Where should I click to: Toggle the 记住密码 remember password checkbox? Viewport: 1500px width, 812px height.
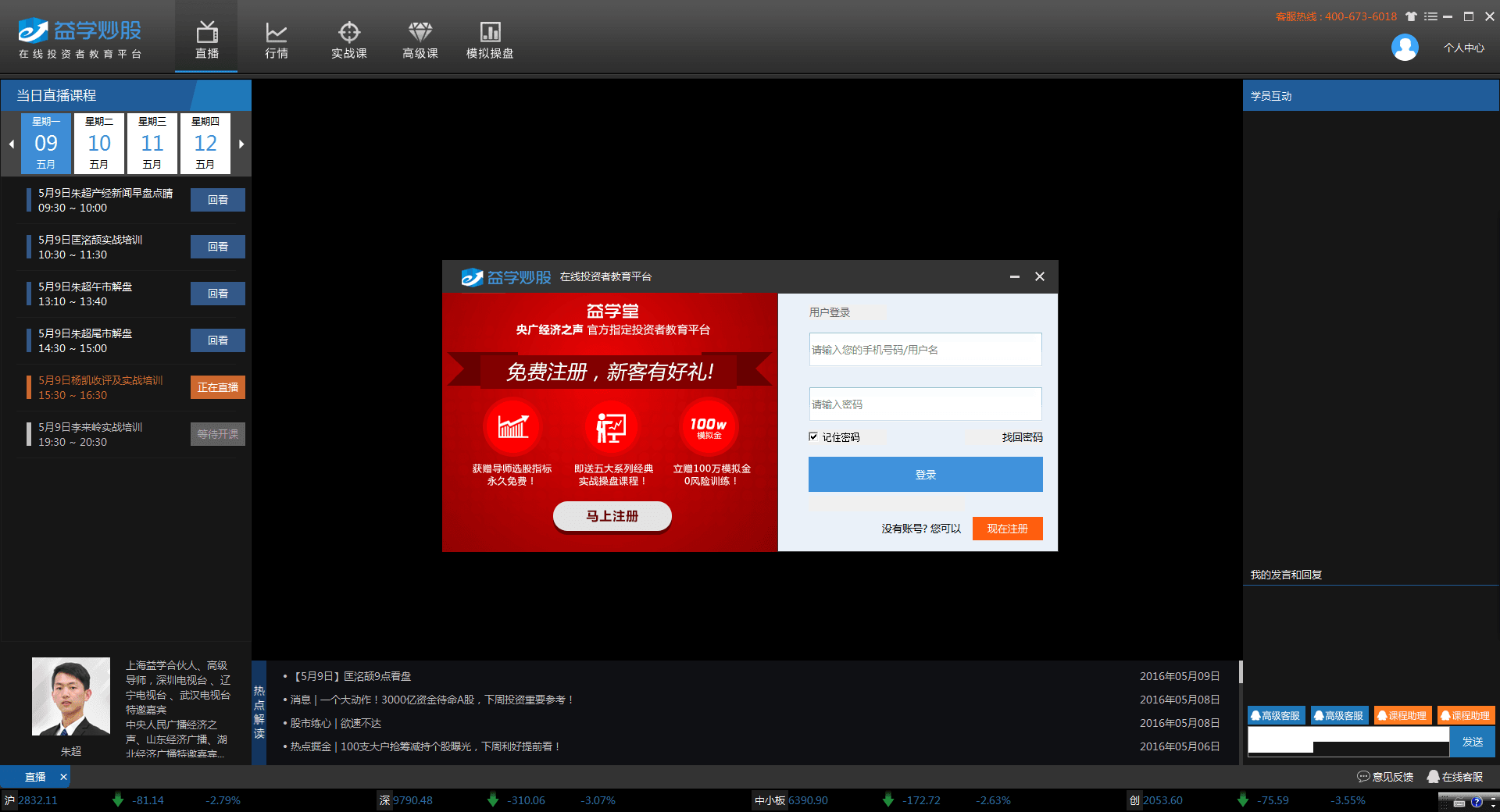pyautogui.click(x=813, y=436)
